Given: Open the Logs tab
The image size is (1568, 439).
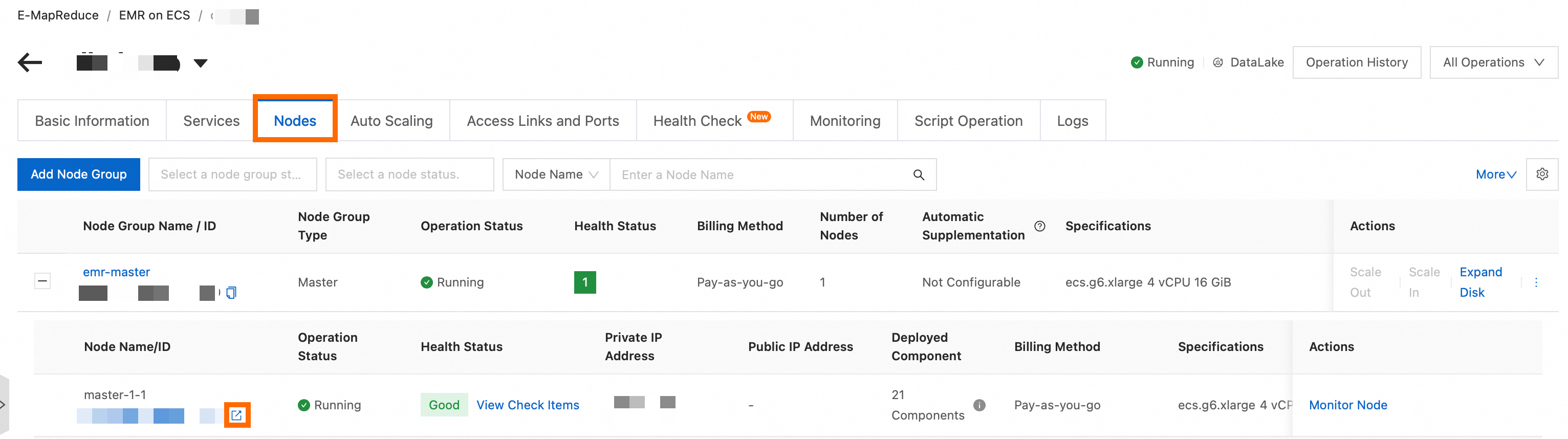Looking at the screenshot, I should (1073, 121).
